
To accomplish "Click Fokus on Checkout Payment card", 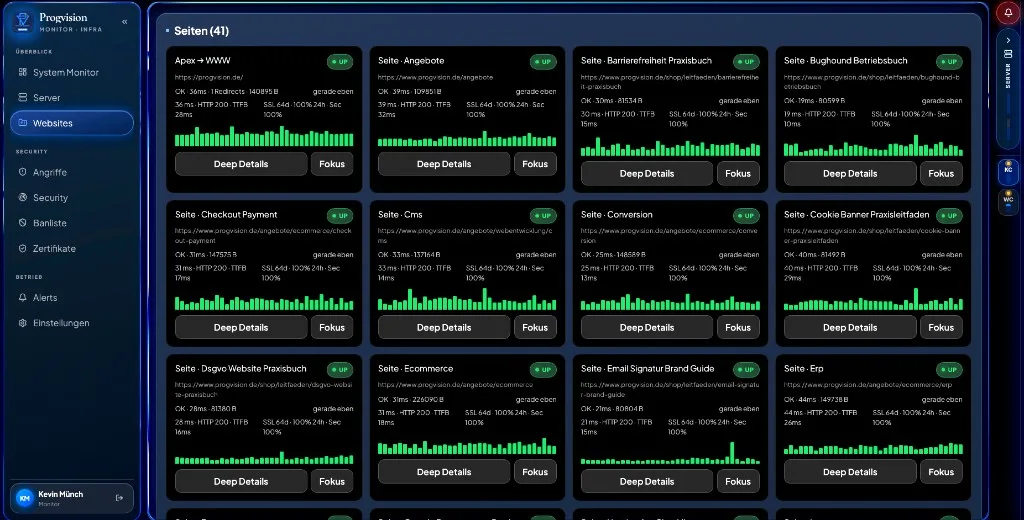I will click(x=332, y=327).
